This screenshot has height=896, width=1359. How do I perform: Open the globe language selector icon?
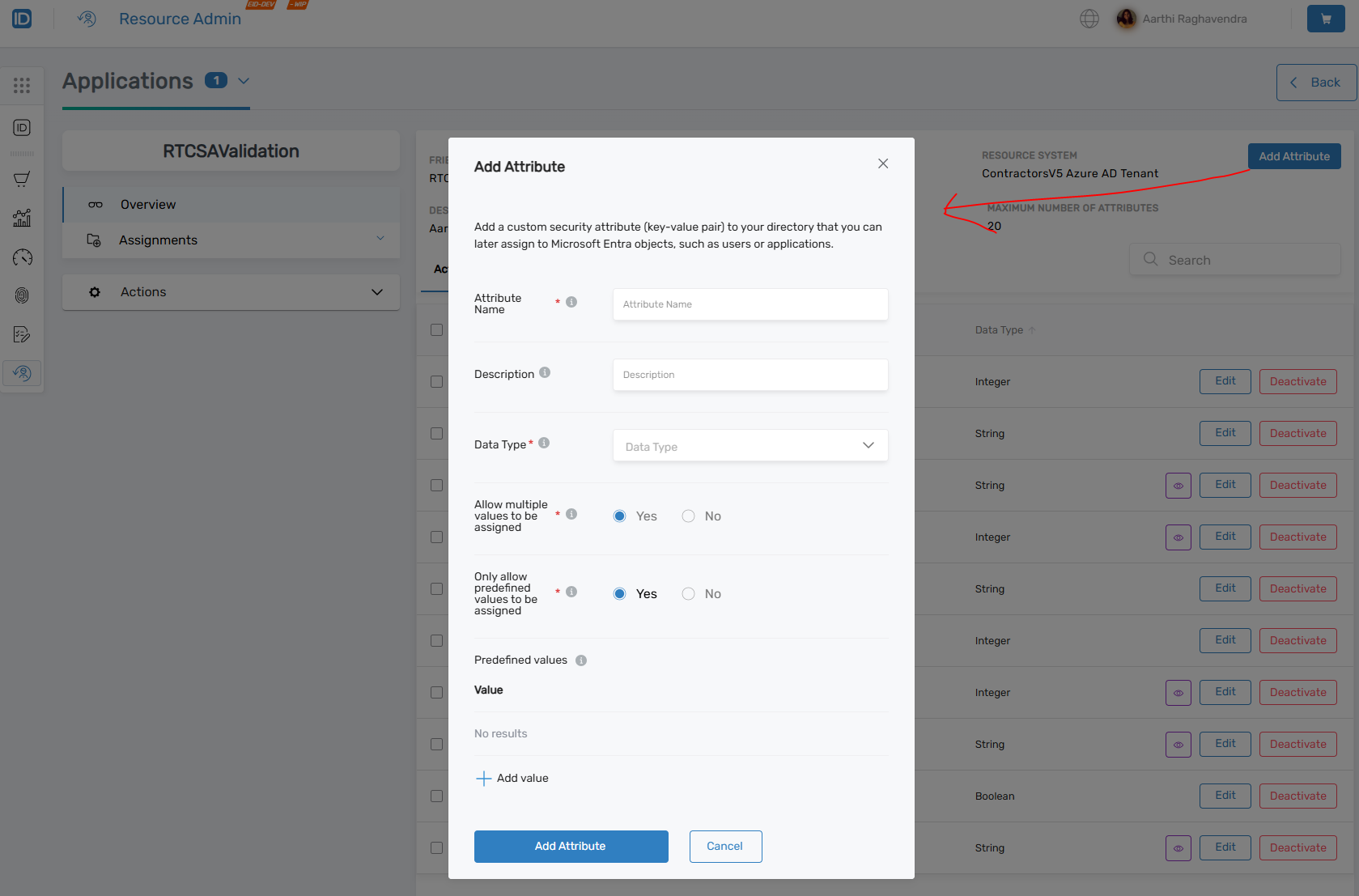[x=1089, y=19]
